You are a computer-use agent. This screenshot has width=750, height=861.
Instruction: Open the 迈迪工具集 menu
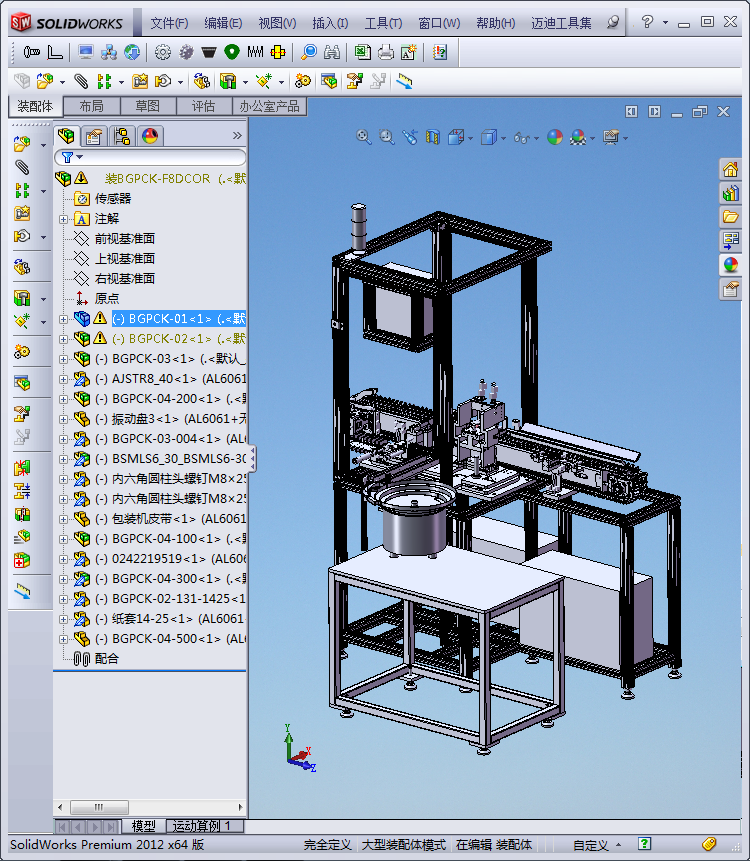[561, 23]
